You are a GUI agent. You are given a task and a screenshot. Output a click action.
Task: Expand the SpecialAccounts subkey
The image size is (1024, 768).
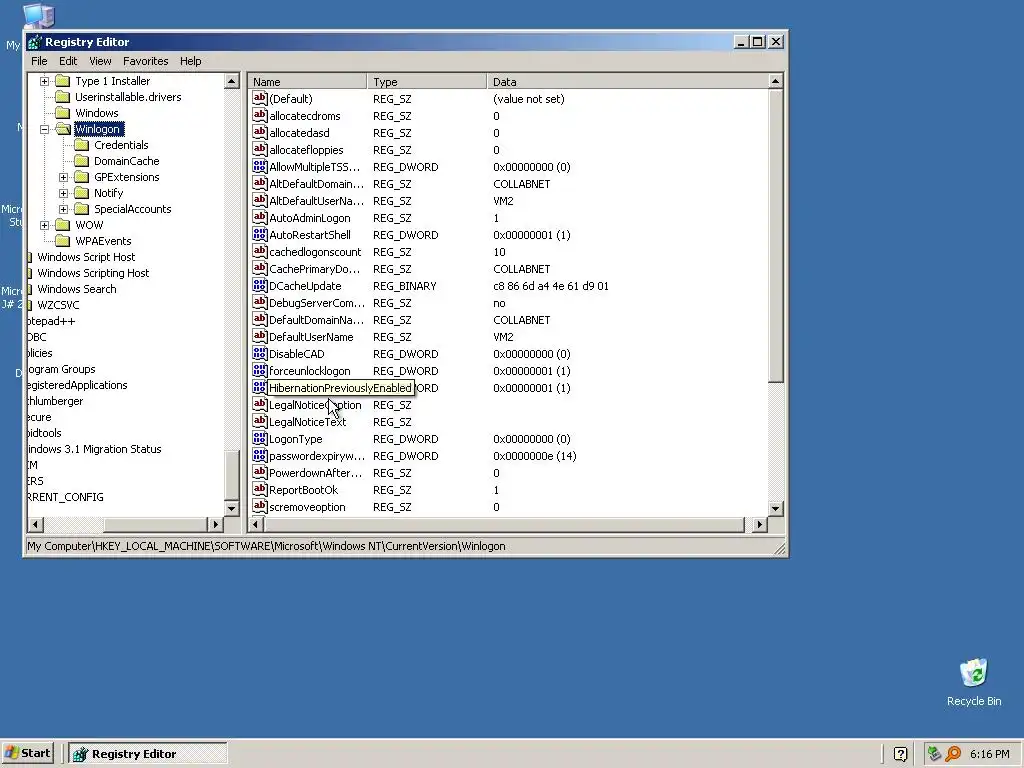(63, 209)
